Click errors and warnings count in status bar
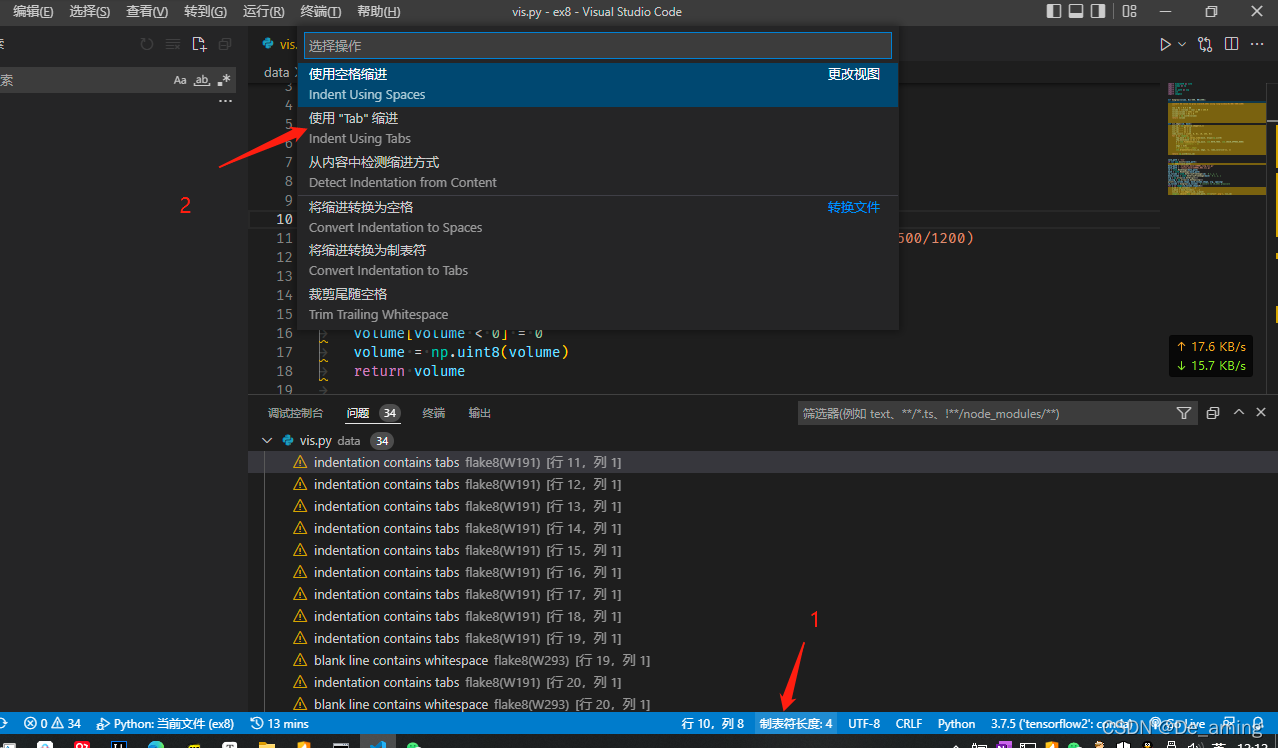The width and height of the screenshot is (1278, 748). (x=52, y=723)
